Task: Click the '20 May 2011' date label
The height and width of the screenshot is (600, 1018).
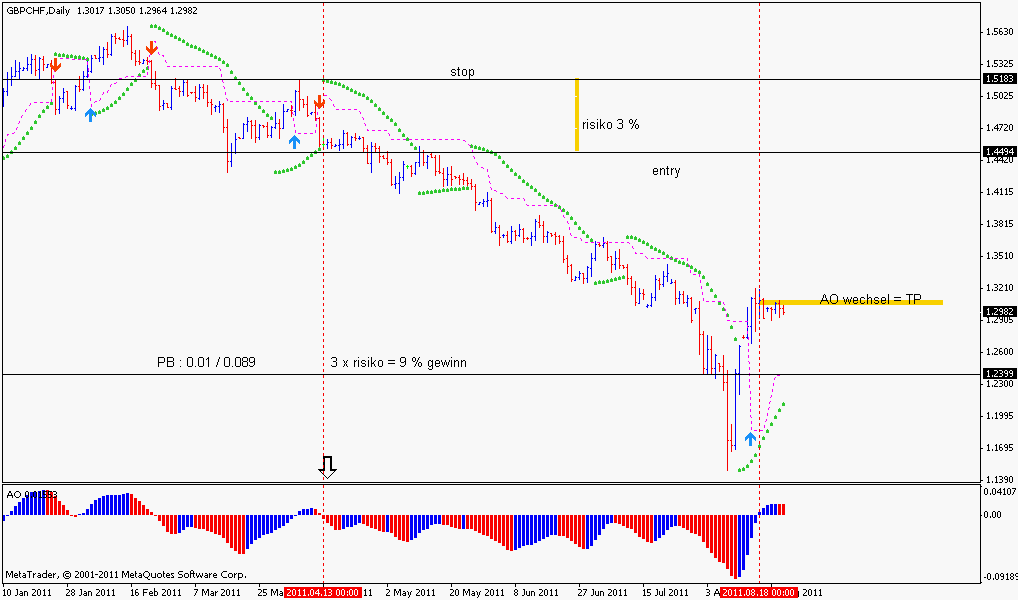Action: 477,592
